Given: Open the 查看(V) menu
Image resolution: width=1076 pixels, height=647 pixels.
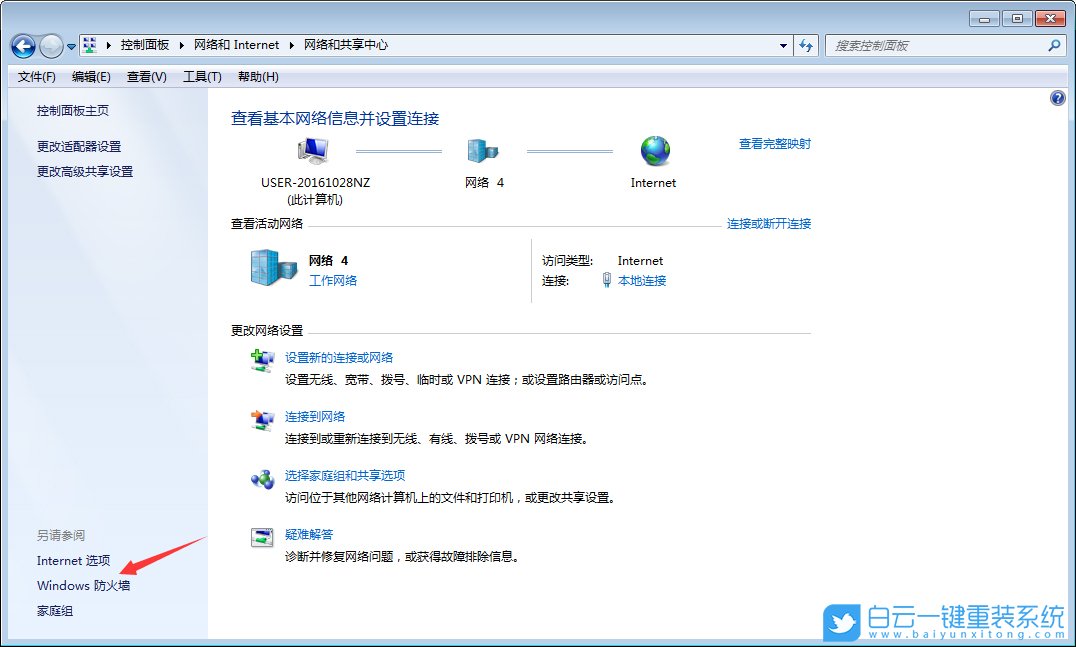Looking at the screenshot, I should (145, 76).
